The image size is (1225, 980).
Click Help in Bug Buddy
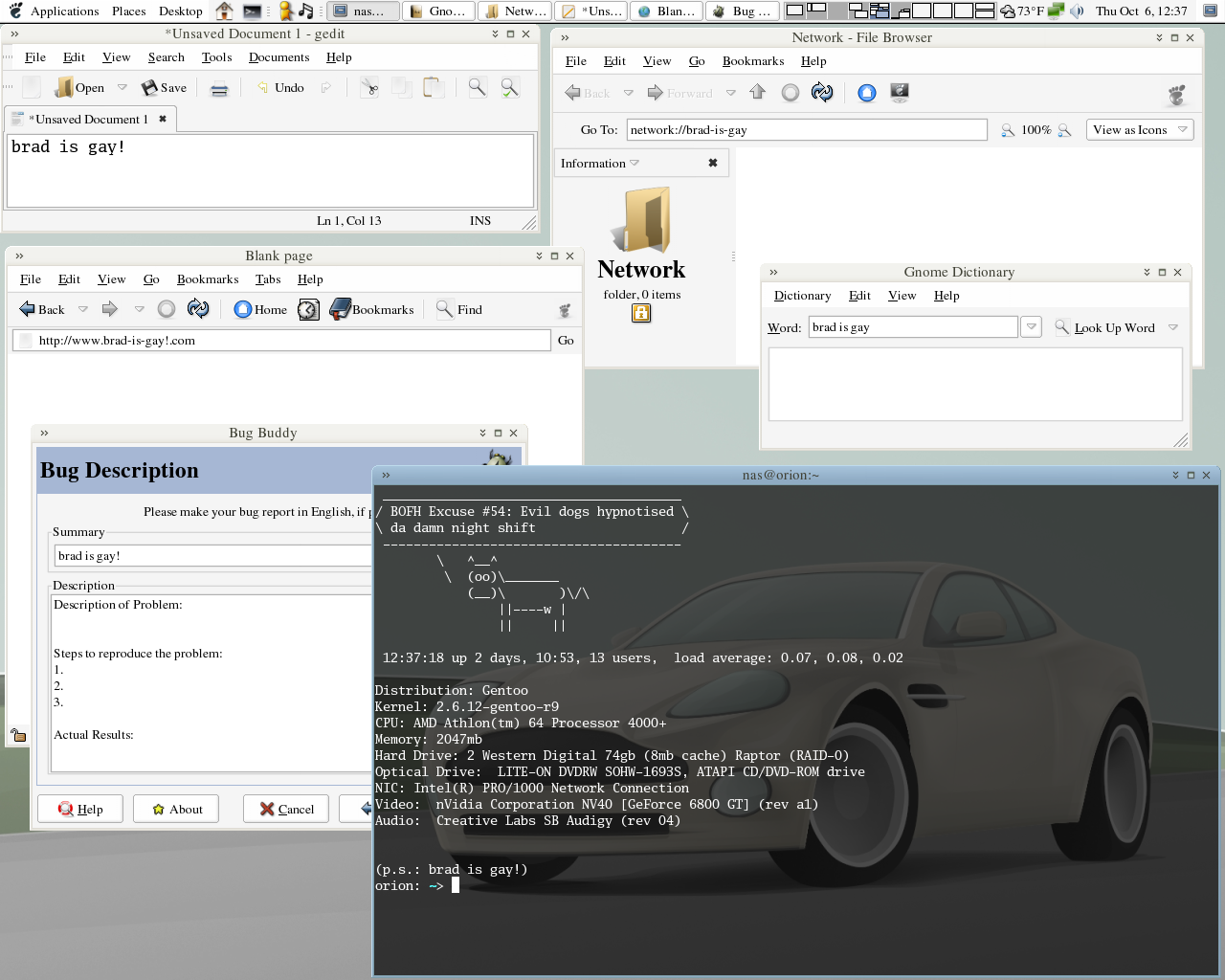(80, 809)
